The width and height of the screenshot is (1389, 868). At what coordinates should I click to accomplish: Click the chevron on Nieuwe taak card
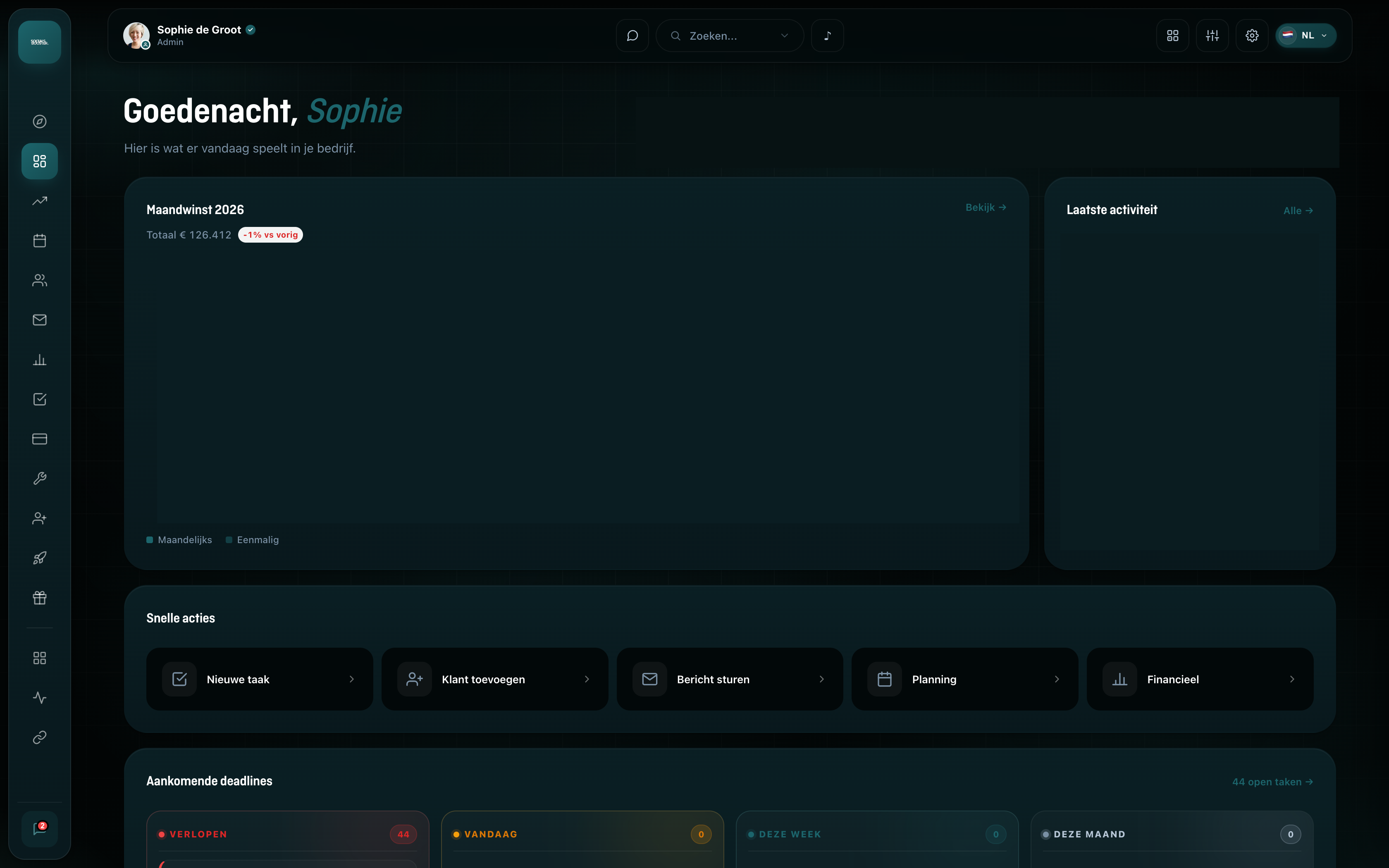click(x=352, y=679)
